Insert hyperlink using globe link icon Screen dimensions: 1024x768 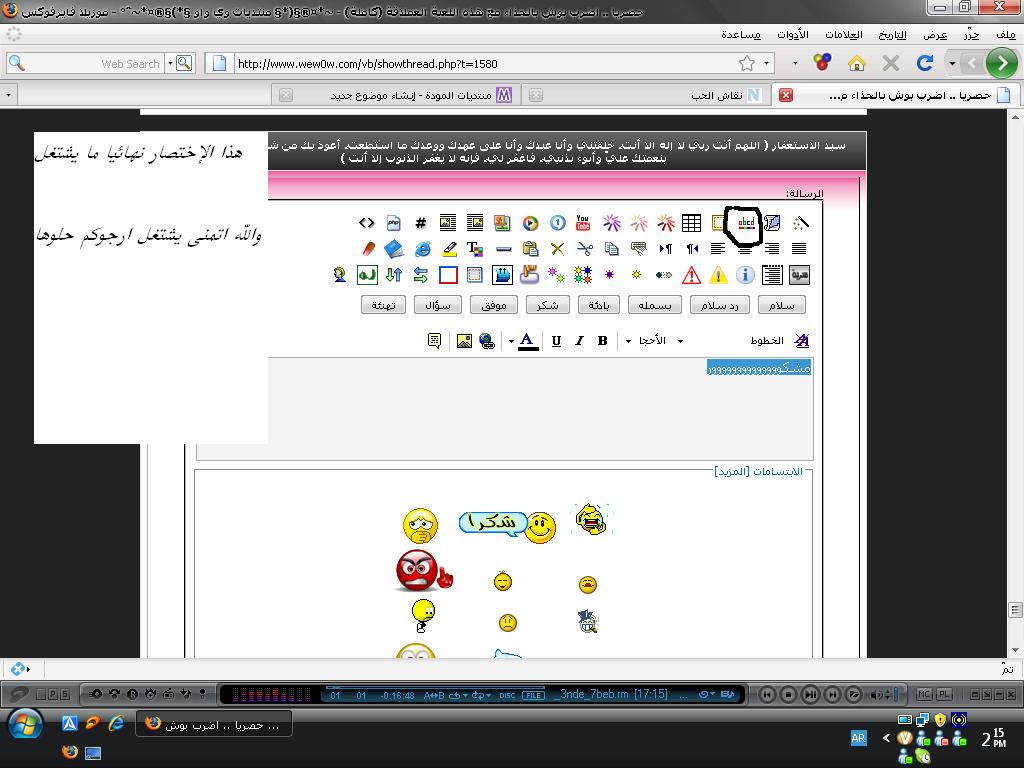487,341
